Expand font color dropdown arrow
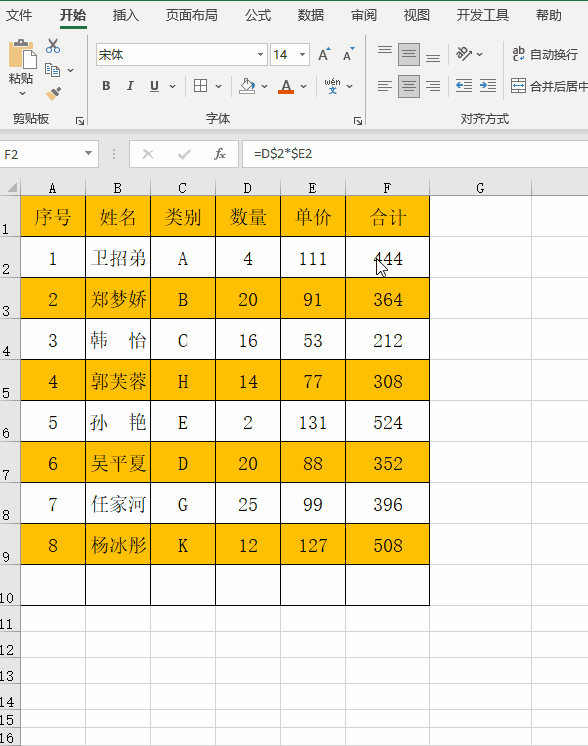Screen dimensions: 588x746 [x=303, y=87]
